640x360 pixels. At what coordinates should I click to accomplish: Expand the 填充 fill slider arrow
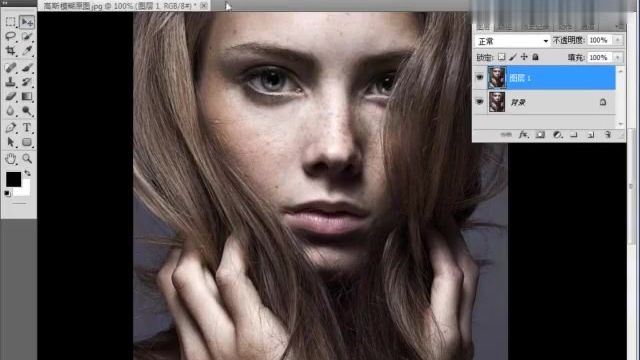pos(618,58)
